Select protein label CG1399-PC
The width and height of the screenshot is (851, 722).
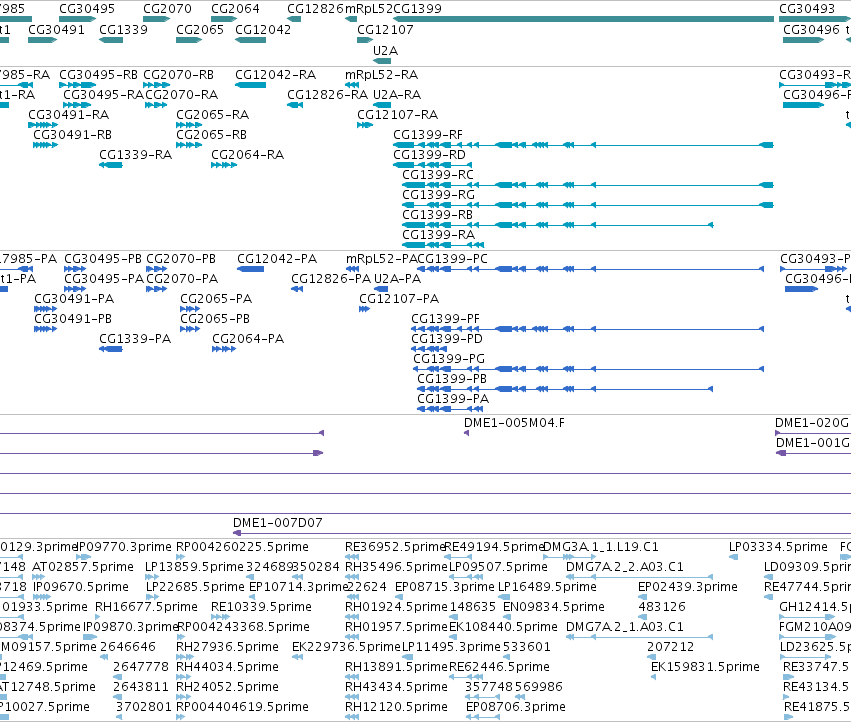coord(452,258)
